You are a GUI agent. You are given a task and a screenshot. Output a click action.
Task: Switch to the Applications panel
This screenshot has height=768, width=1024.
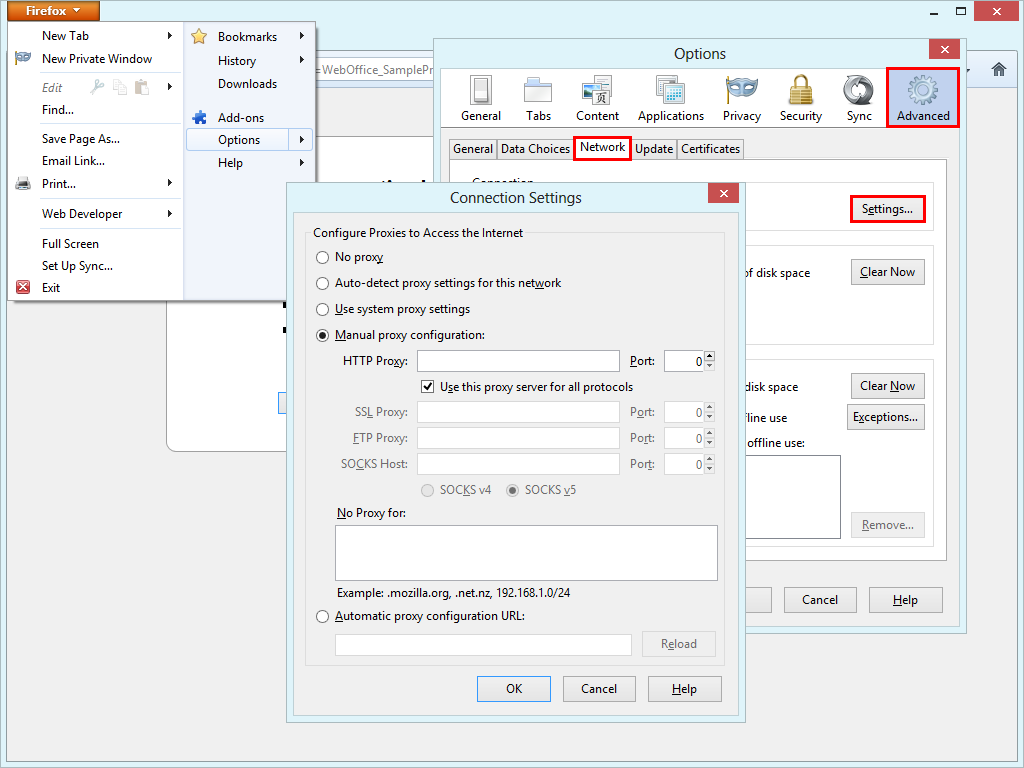pos(670,97)
